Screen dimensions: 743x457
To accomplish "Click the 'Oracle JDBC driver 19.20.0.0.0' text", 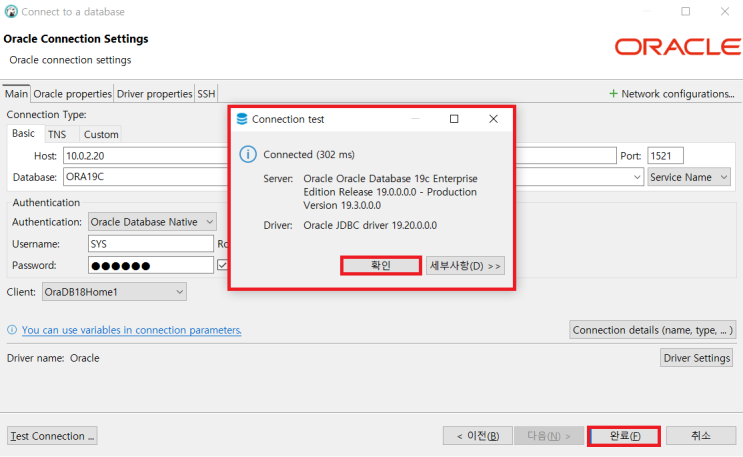I will (x=370, y=225).
